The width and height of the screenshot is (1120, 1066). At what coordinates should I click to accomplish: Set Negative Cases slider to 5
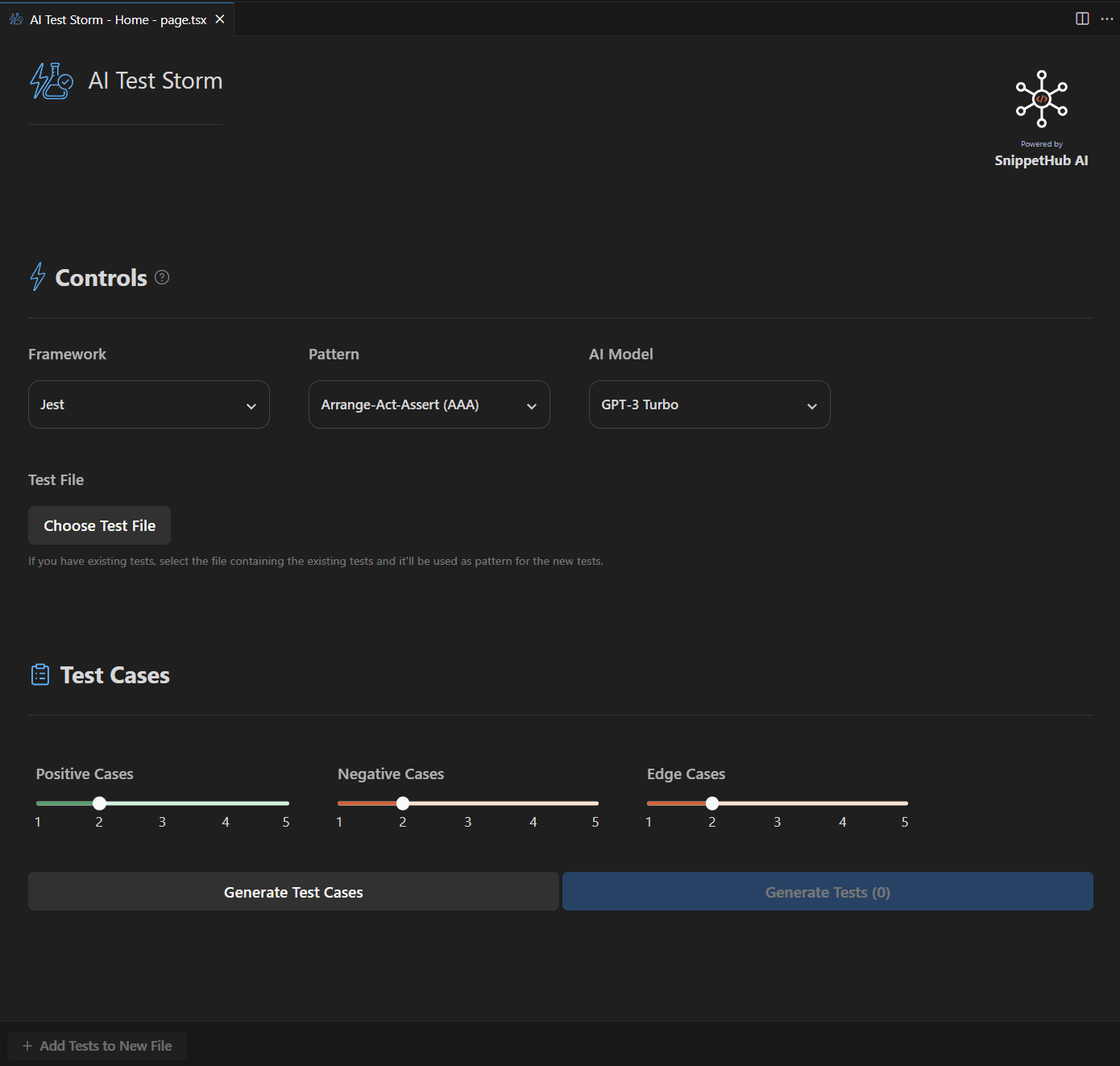(595, 803)
